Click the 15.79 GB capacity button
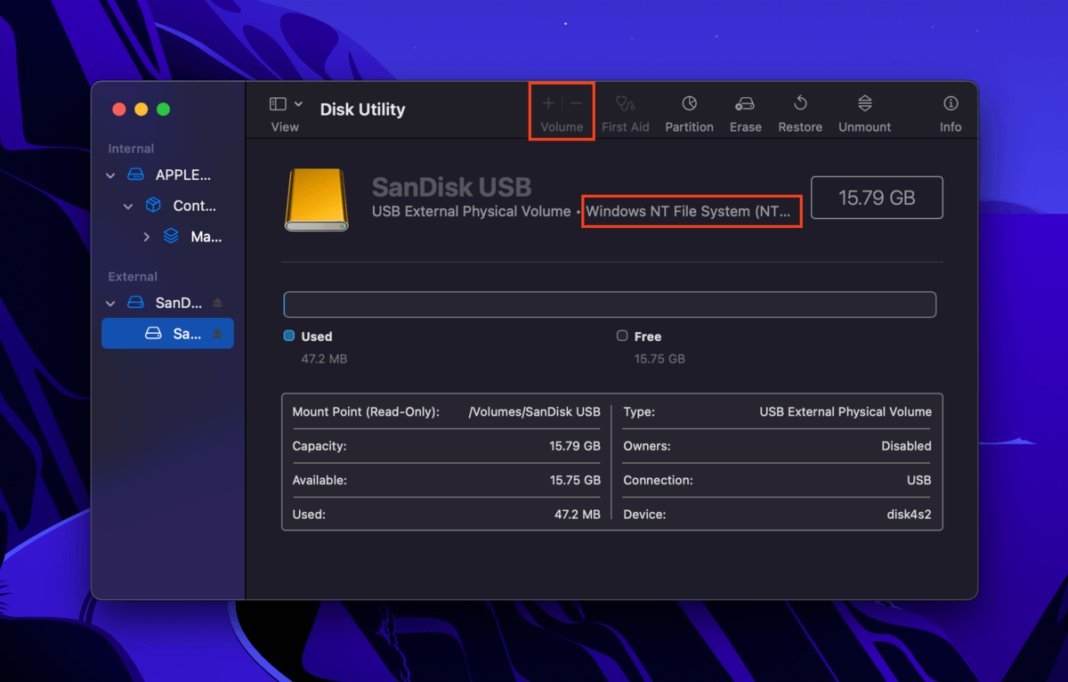1068x682 pixels. pyautogui.click(x=877, y=197)
